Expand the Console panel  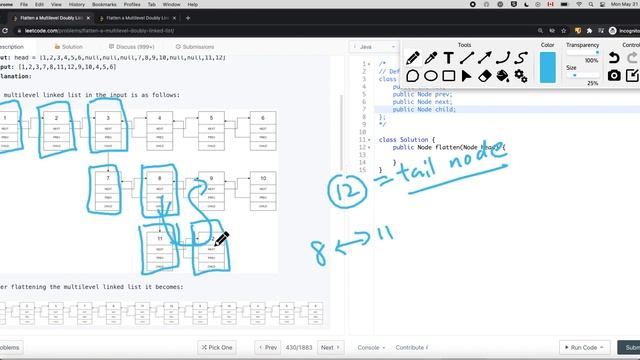(x=371, y=347)
